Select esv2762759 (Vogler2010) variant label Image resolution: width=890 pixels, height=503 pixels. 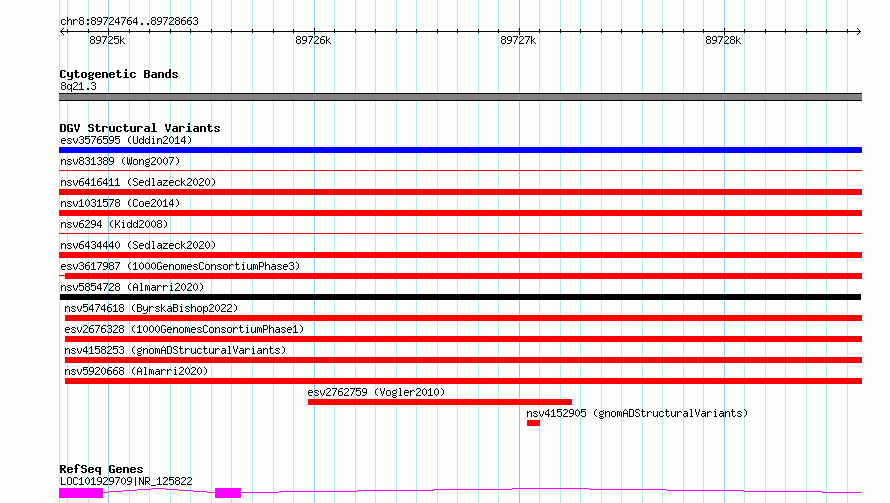[x=376, y=392]
